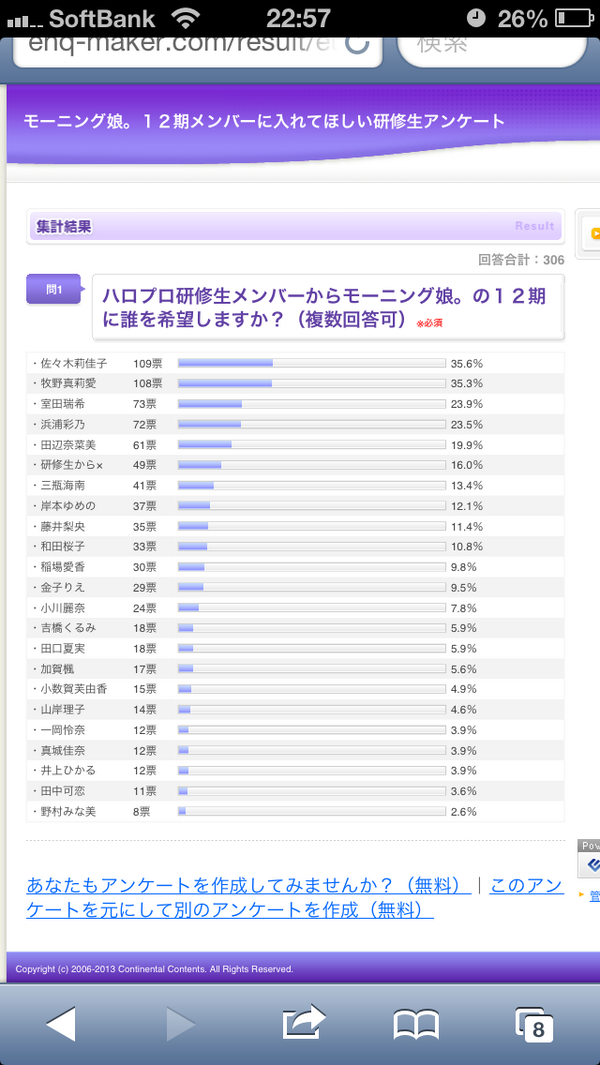Open the bookmarks book icon
The image size is (600, 1065).
tap(416, 1024)
